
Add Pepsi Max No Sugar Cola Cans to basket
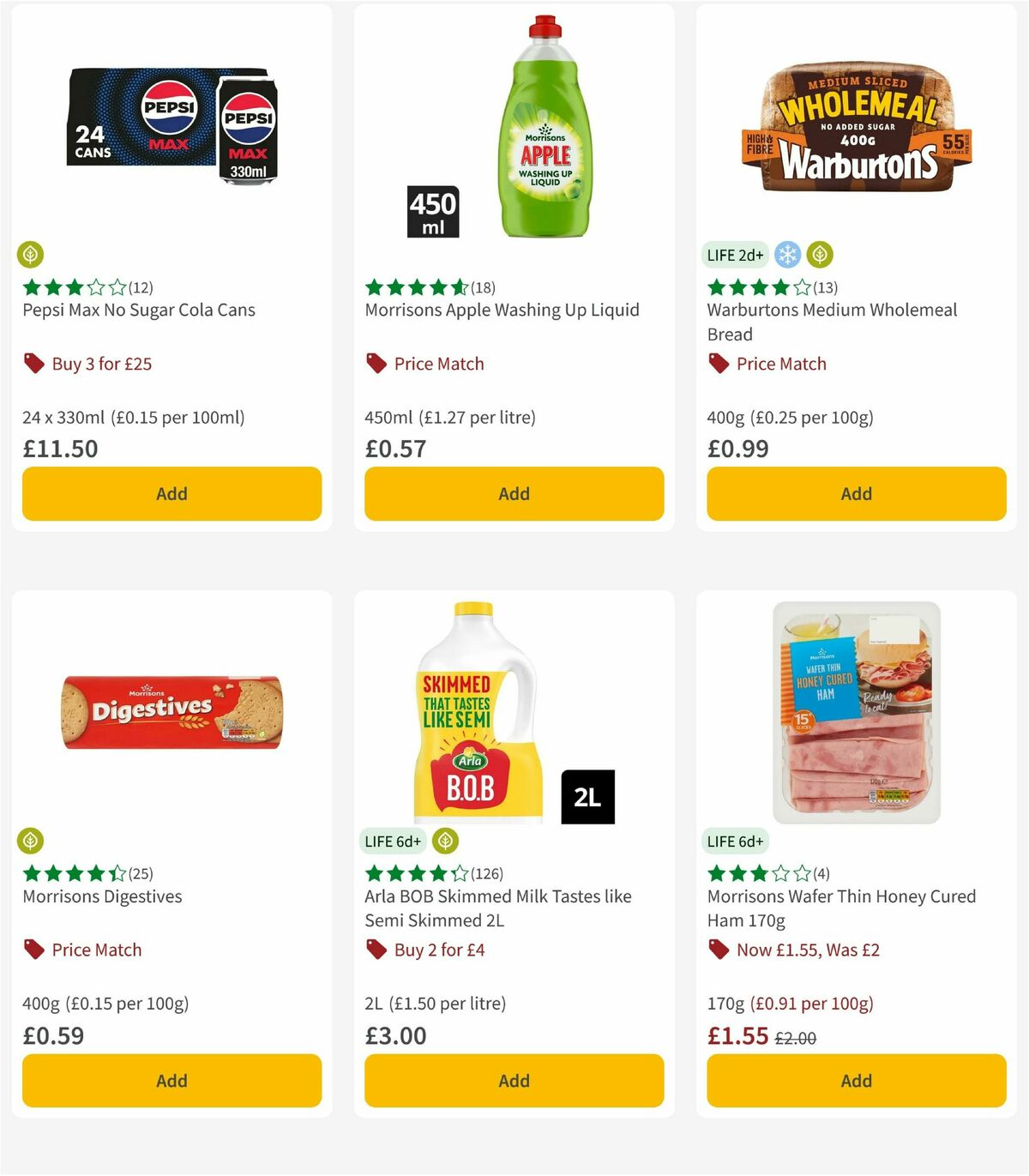coord(171,493)
